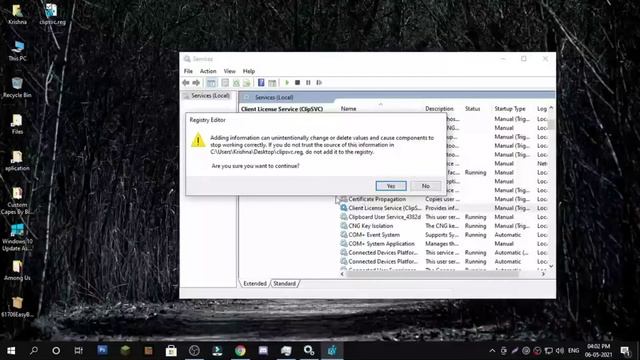This screenshot has width=640, height=360.
Task: Click Yes in the Registry Editor dialog
Action: (x=391, y=186)
